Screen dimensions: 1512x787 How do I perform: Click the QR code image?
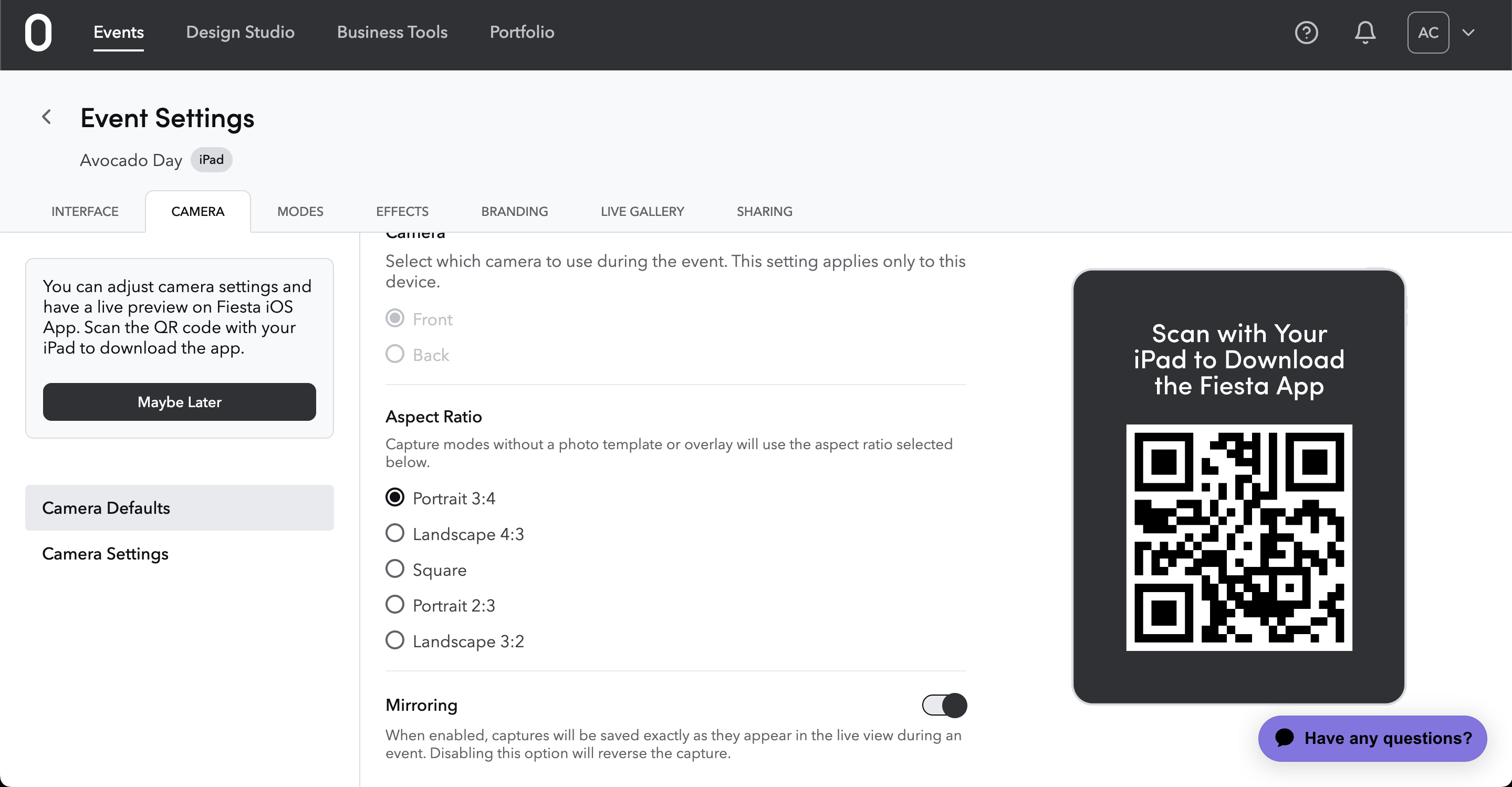click(1239, 537)
